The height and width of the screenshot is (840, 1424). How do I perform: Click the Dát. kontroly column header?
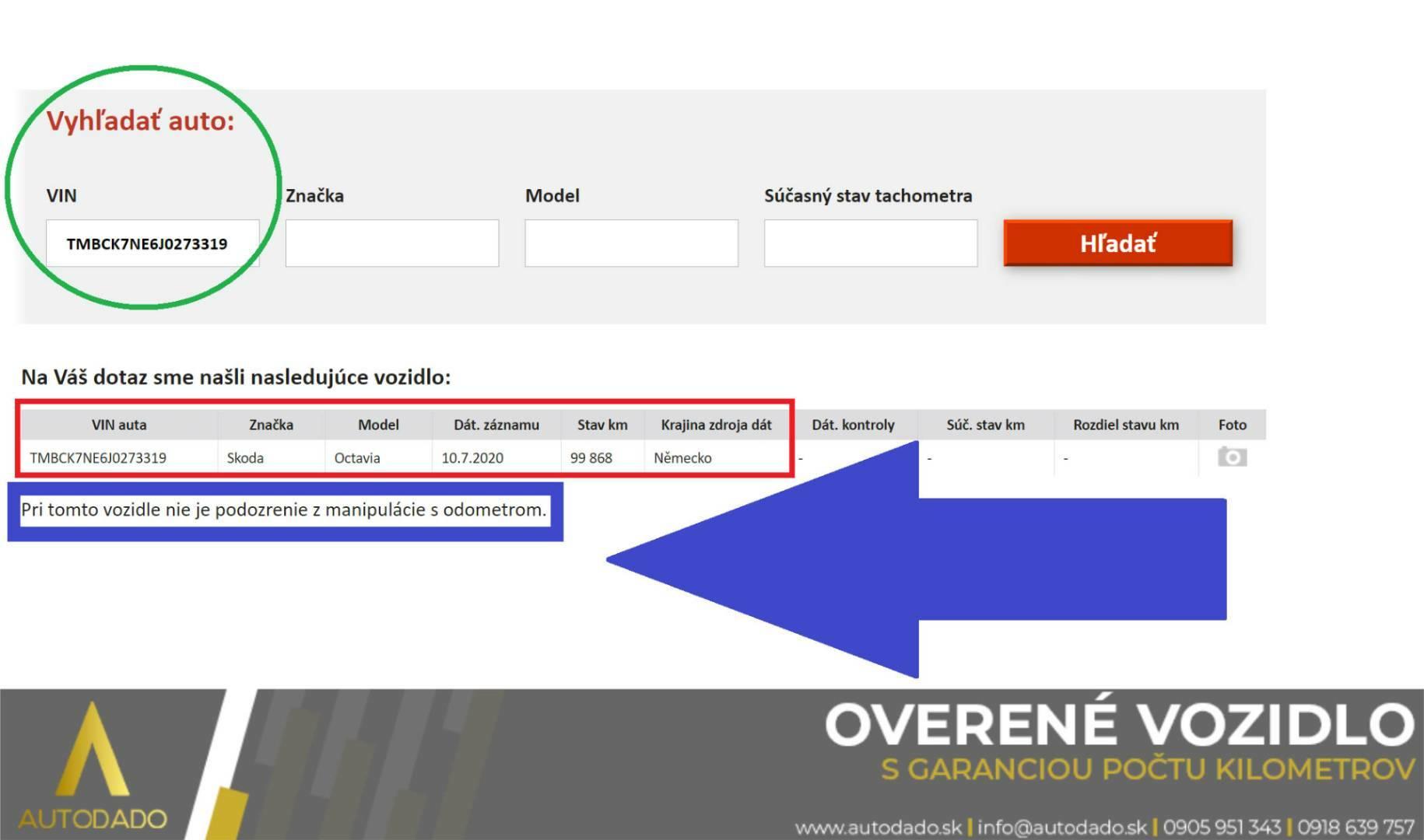tap(854, 425)
